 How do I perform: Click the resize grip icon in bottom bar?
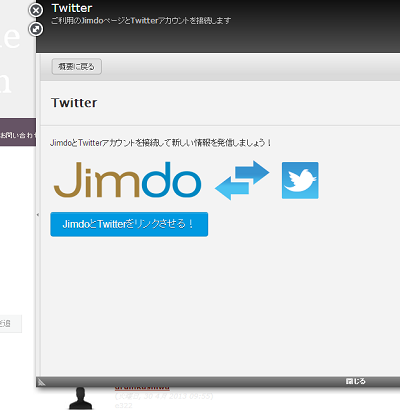(41, 382)
